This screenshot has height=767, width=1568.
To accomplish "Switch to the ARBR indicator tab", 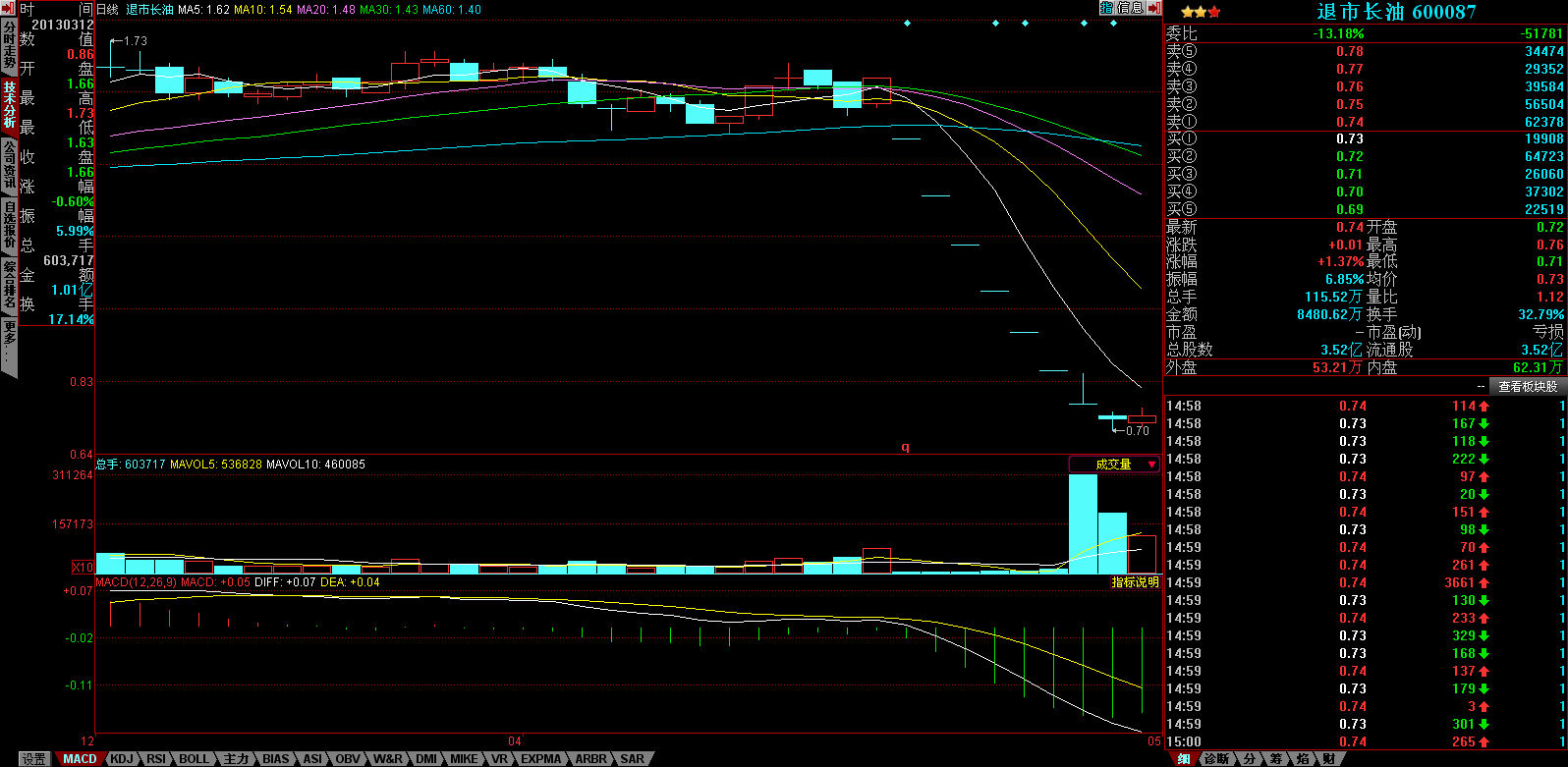I will (590, 759).
